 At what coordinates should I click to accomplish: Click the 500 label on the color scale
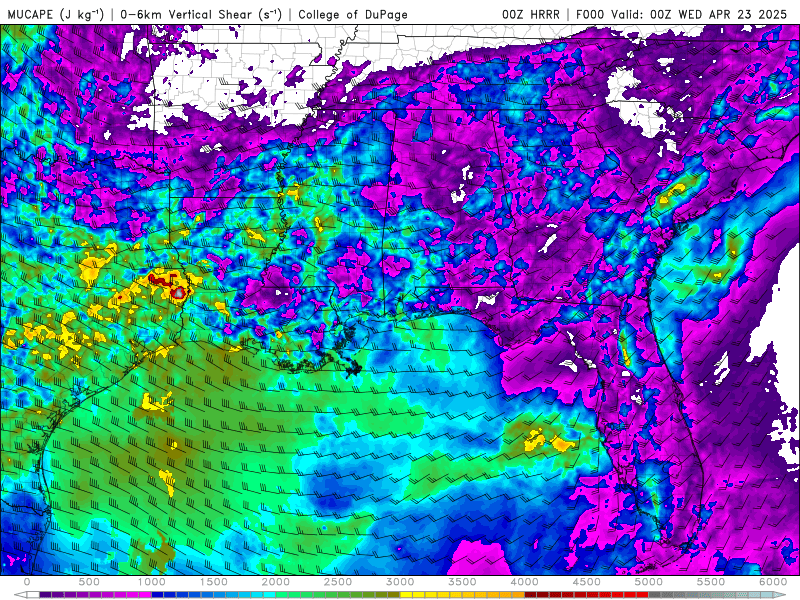pos(89,582)
